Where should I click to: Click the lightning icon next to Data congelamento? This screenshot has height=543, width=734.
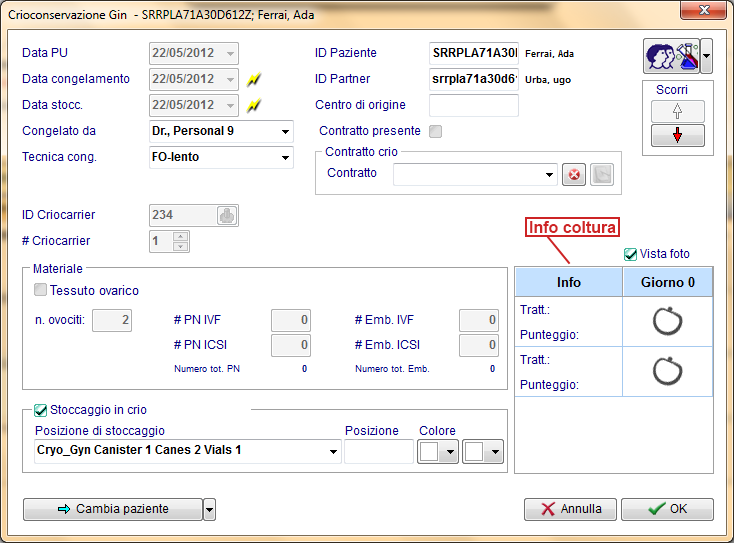(x=254, y=80)
